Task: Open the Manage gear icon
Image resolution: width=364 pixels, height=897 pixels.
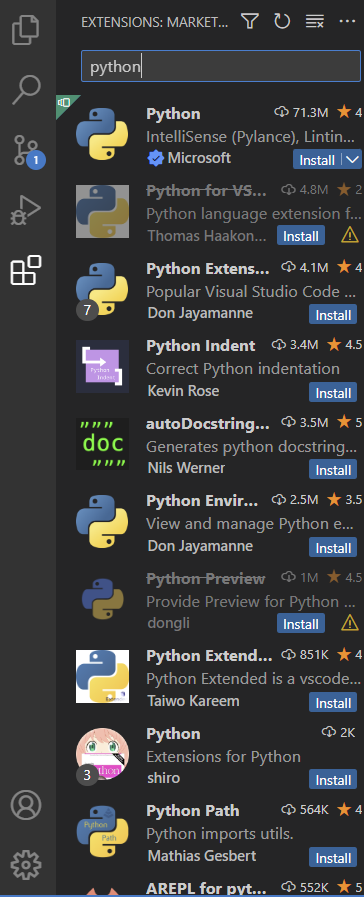Action: point(26,865)
